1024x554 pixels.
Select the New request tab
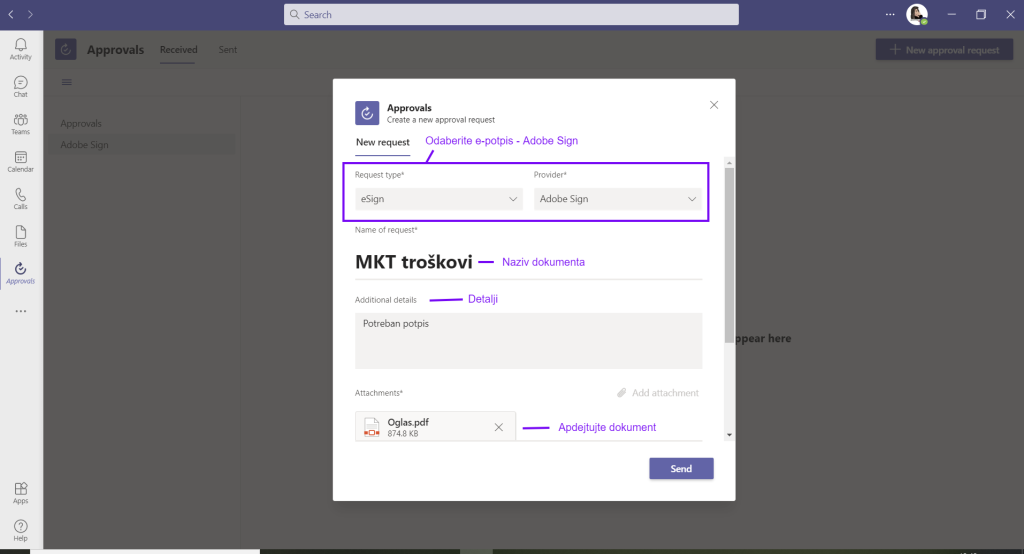tap(382, 143)
